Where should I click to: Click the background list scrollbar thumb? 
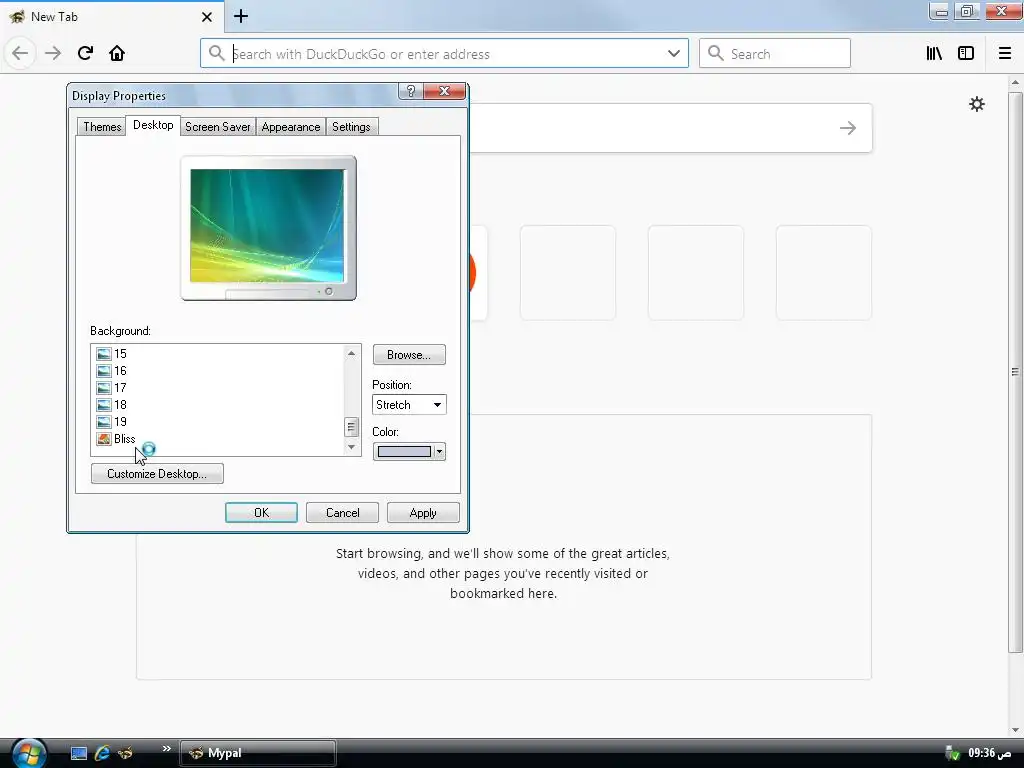[x=351, y=427]
